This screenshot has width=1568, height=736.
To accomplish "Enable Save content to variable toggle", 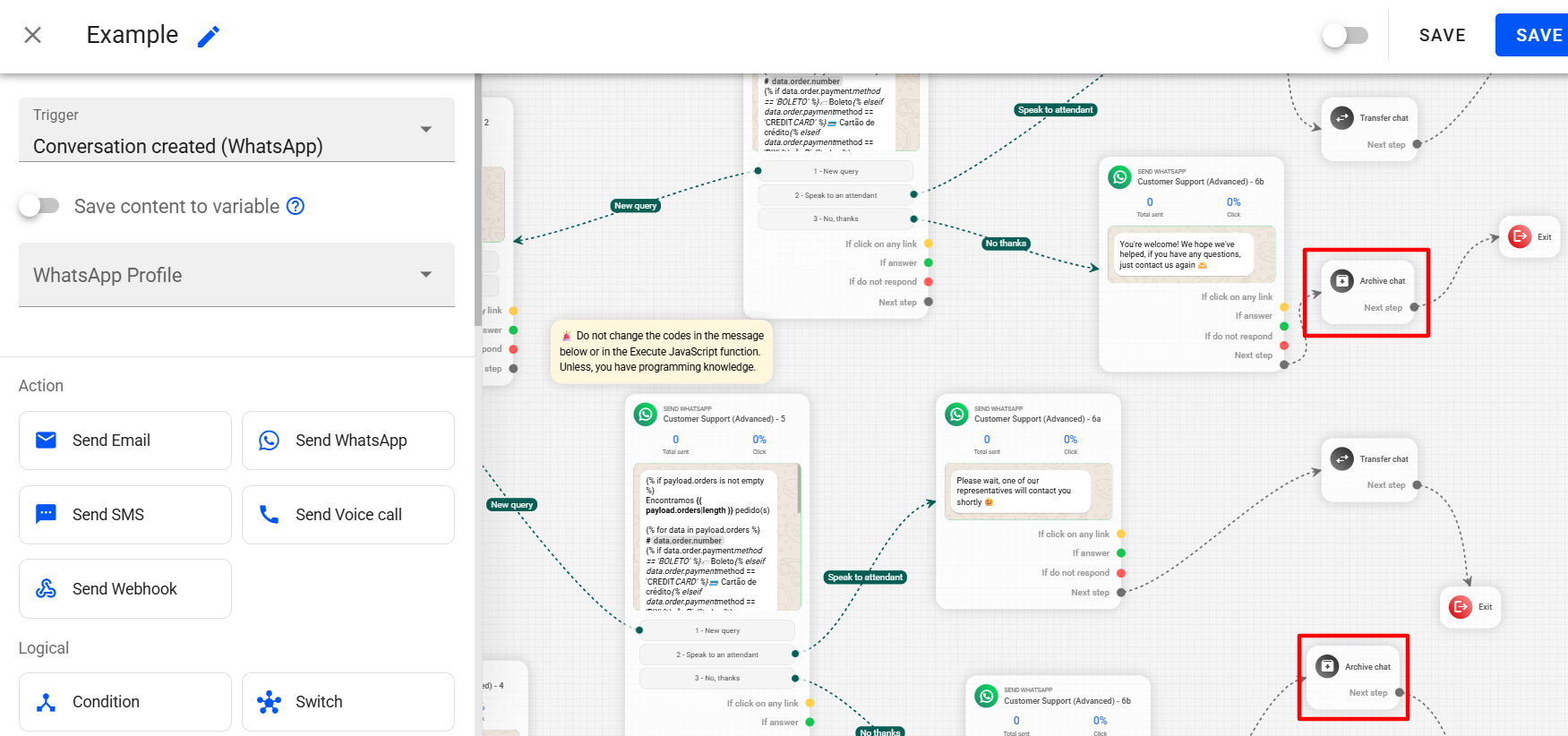I will (39, 206).
